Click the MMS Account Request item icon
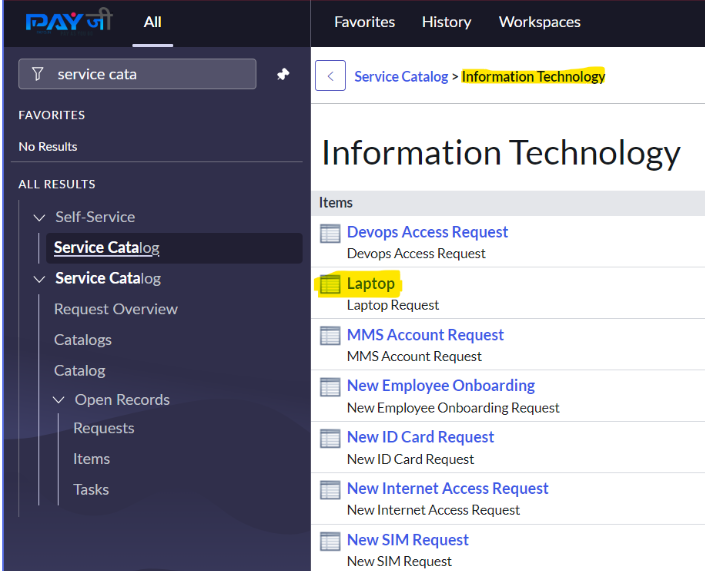 pos(330,336)
